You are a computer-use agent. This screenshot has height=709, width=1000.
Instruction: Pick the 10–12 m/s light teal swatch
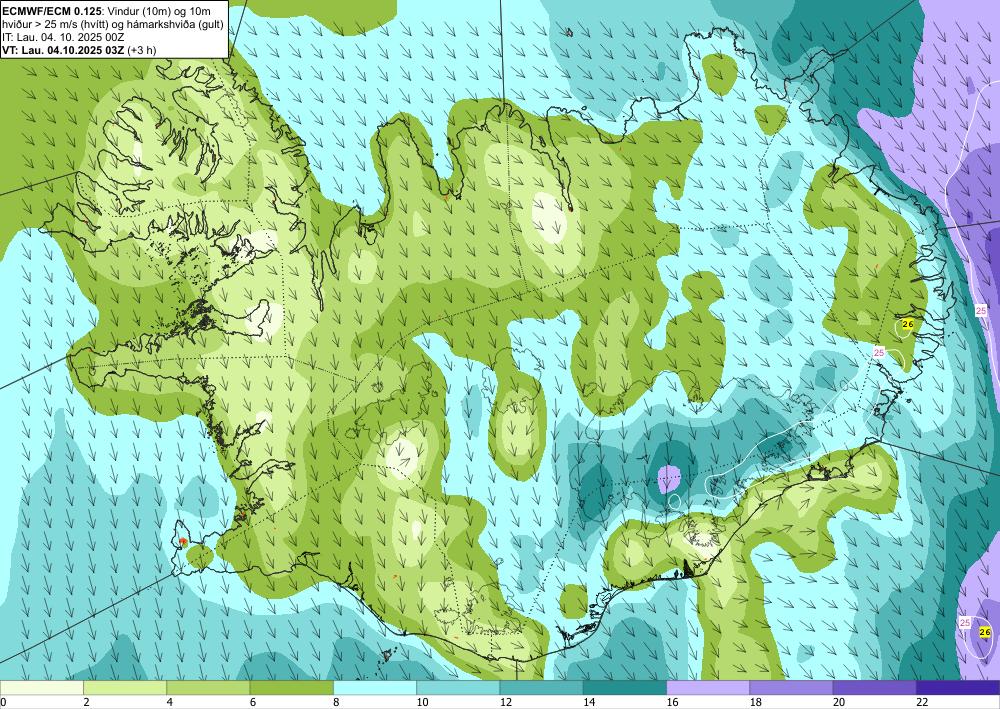coord(458,688)
